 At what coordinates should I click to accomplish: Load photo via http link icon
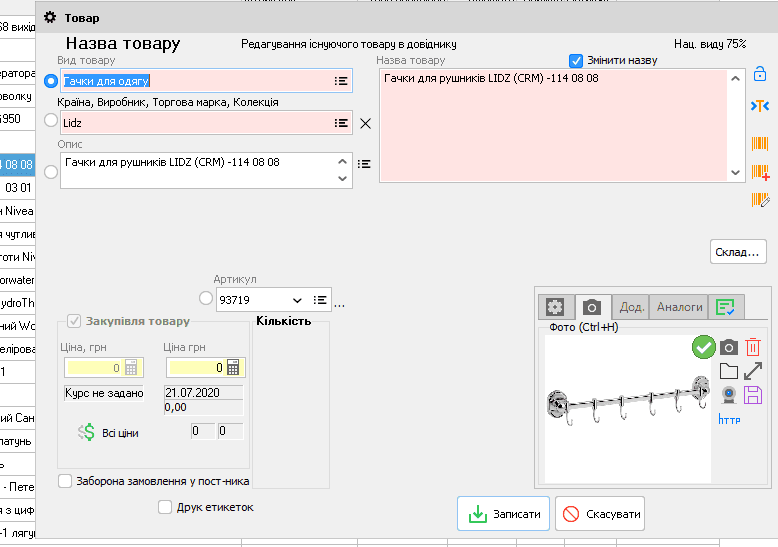[730, 420]
